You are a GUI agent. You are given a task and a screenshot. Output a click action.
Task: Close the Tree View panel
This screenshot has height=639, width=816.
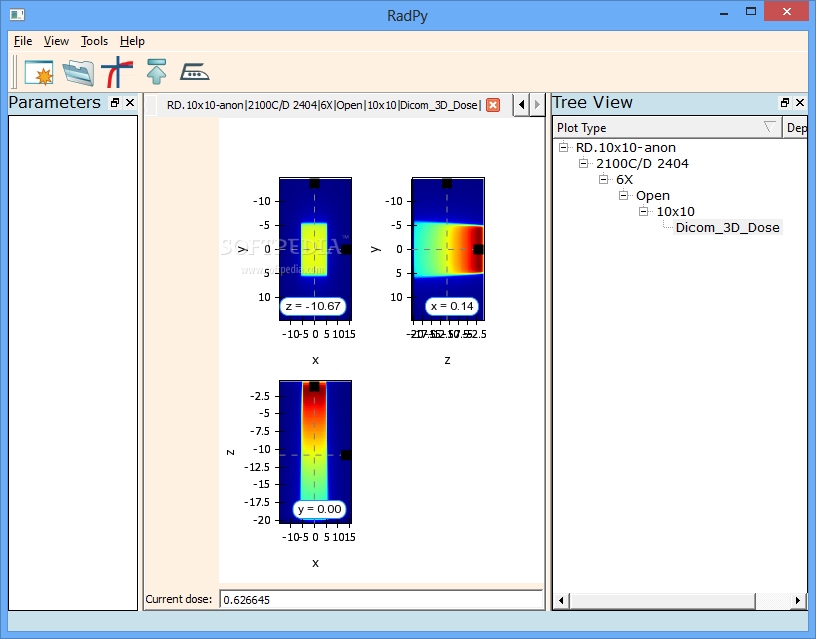point(800,103)
